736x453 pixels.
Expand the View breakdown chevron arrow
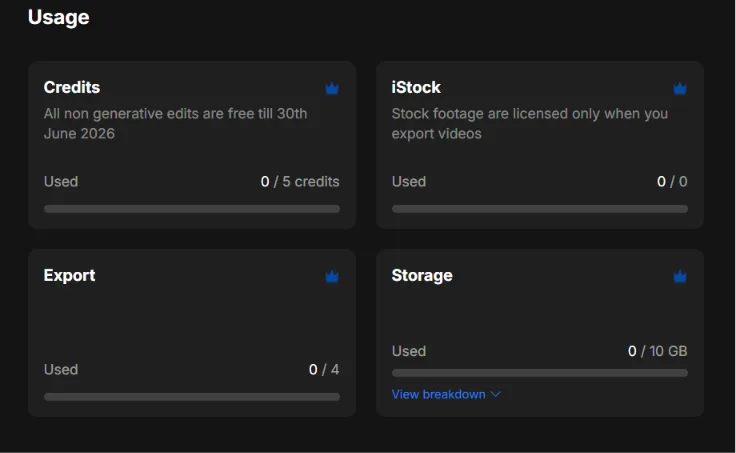click(495, 394)
